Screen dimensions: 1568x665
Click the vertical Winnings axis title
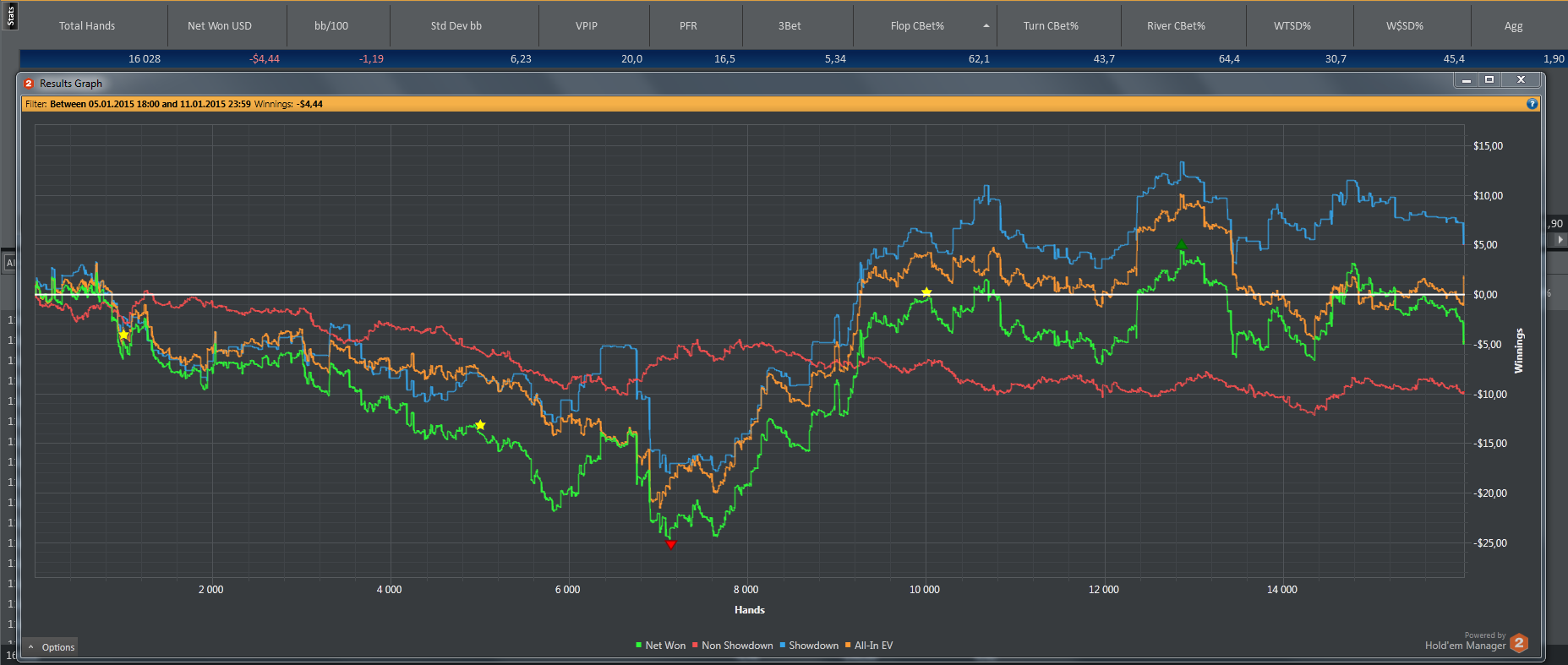tap(1519, 351)
